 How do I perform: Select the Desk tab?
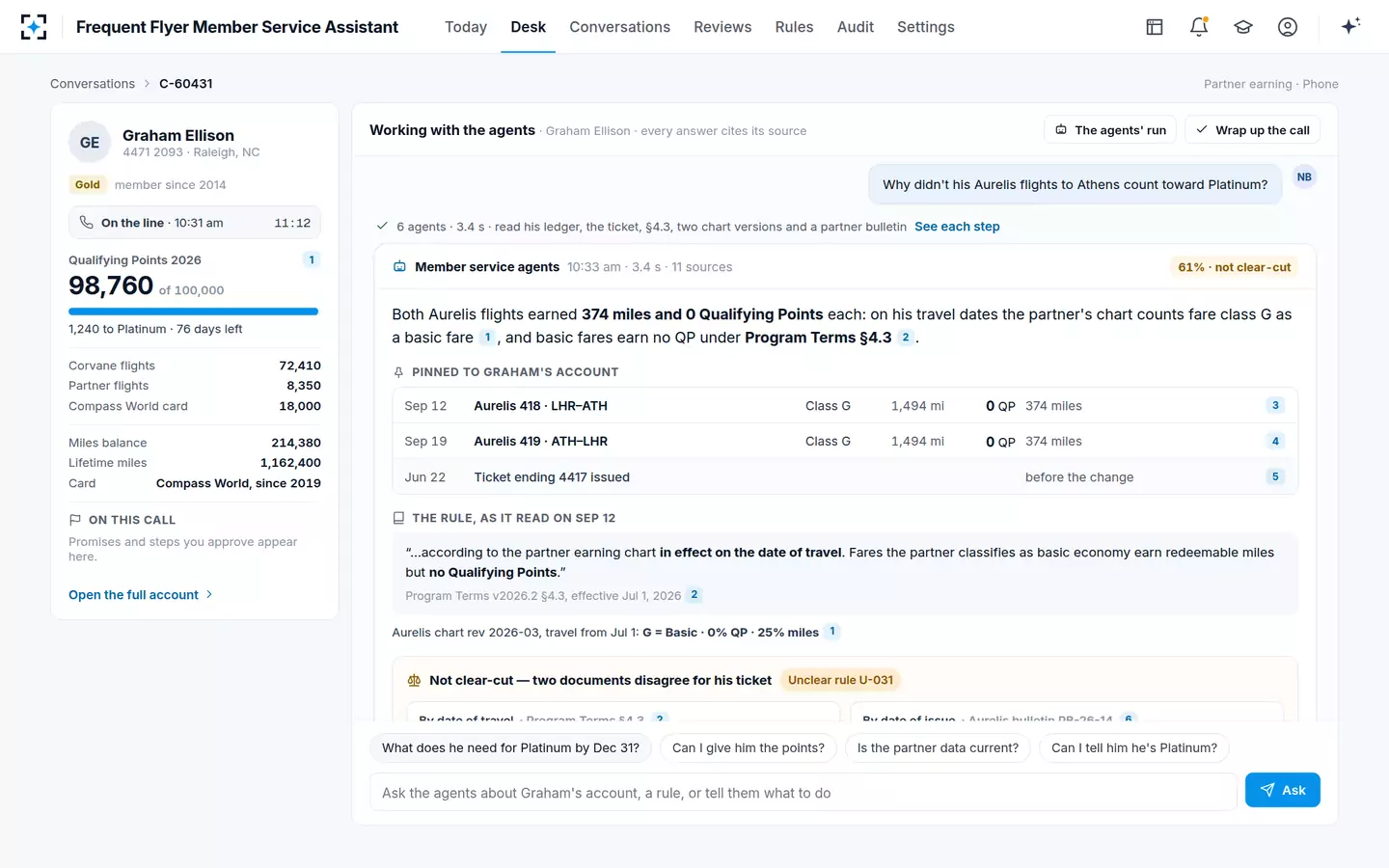pos(529,27)
